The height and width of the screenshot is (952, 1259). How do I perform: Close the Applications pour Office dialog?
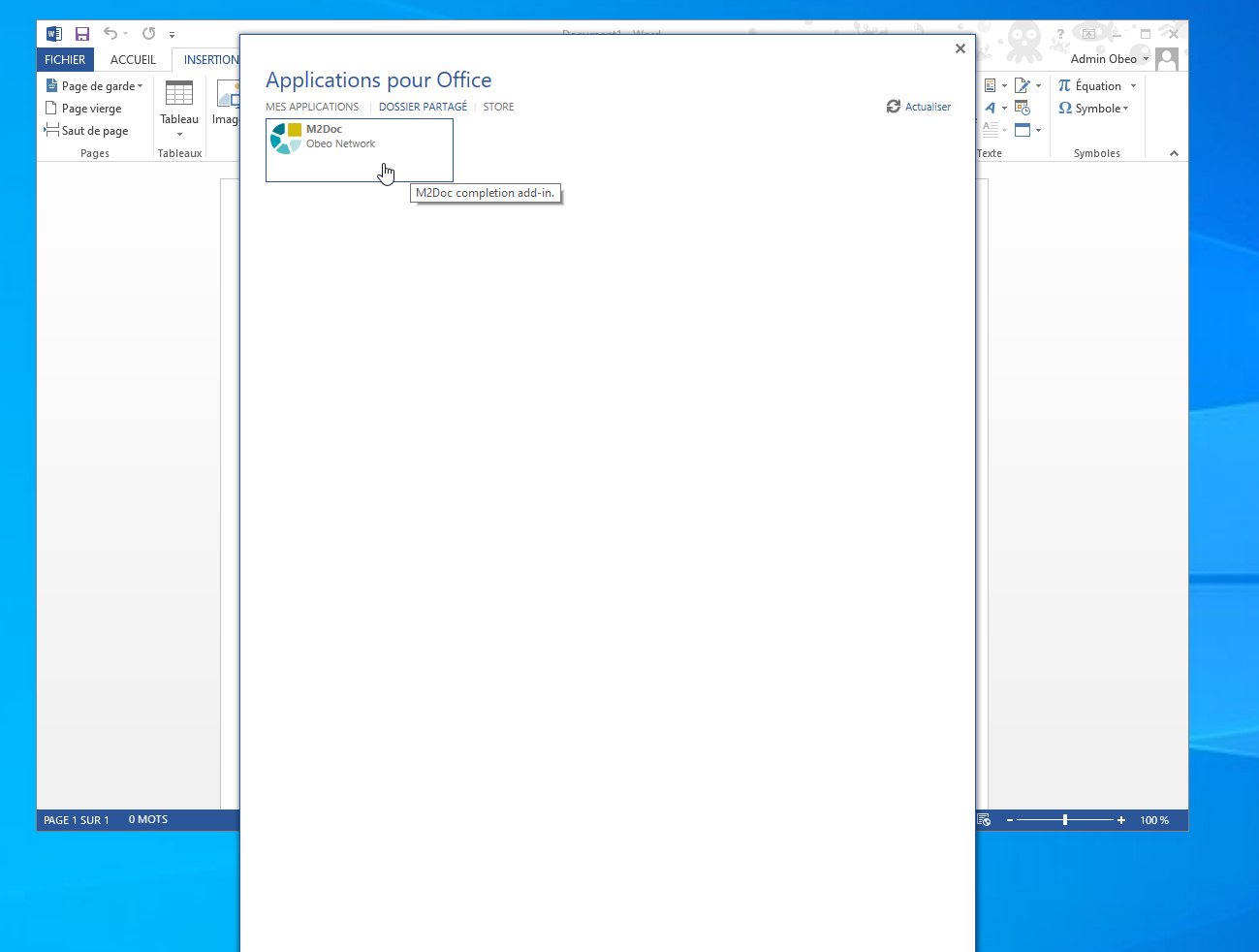click(x=960, y=48)
